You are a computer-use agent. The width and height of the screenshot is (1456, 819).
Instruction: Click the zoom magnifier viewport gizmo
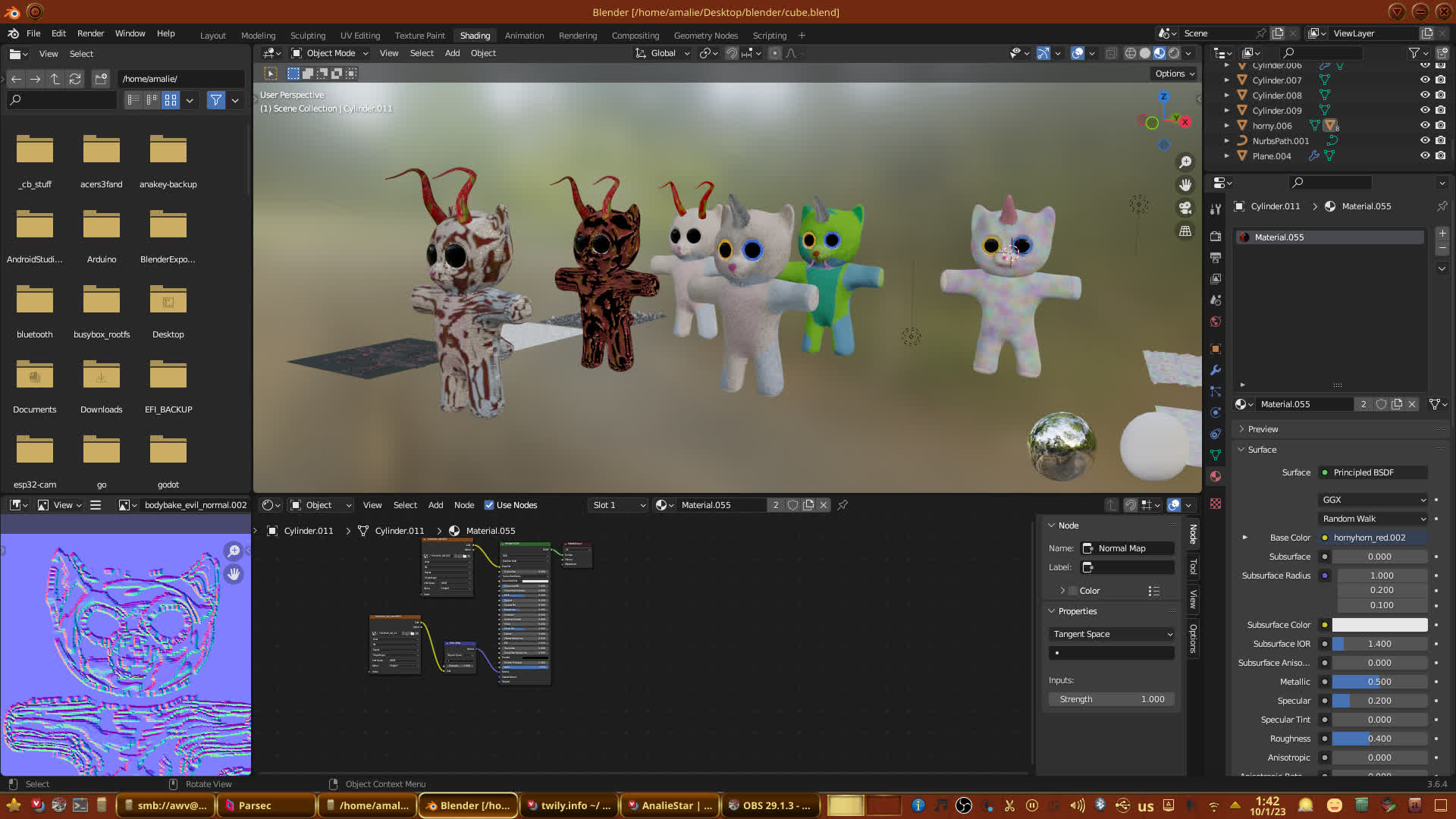tap(1185, 162)
